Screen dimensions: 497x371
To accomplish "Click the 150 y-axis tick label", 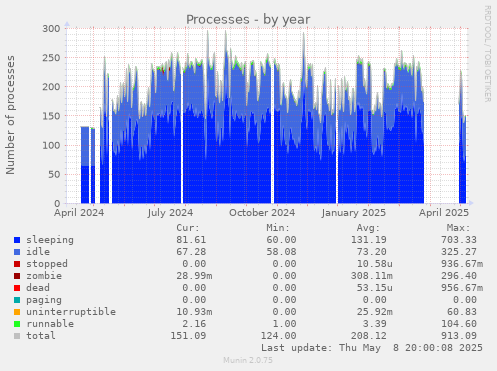I will [x=51, y=116].
